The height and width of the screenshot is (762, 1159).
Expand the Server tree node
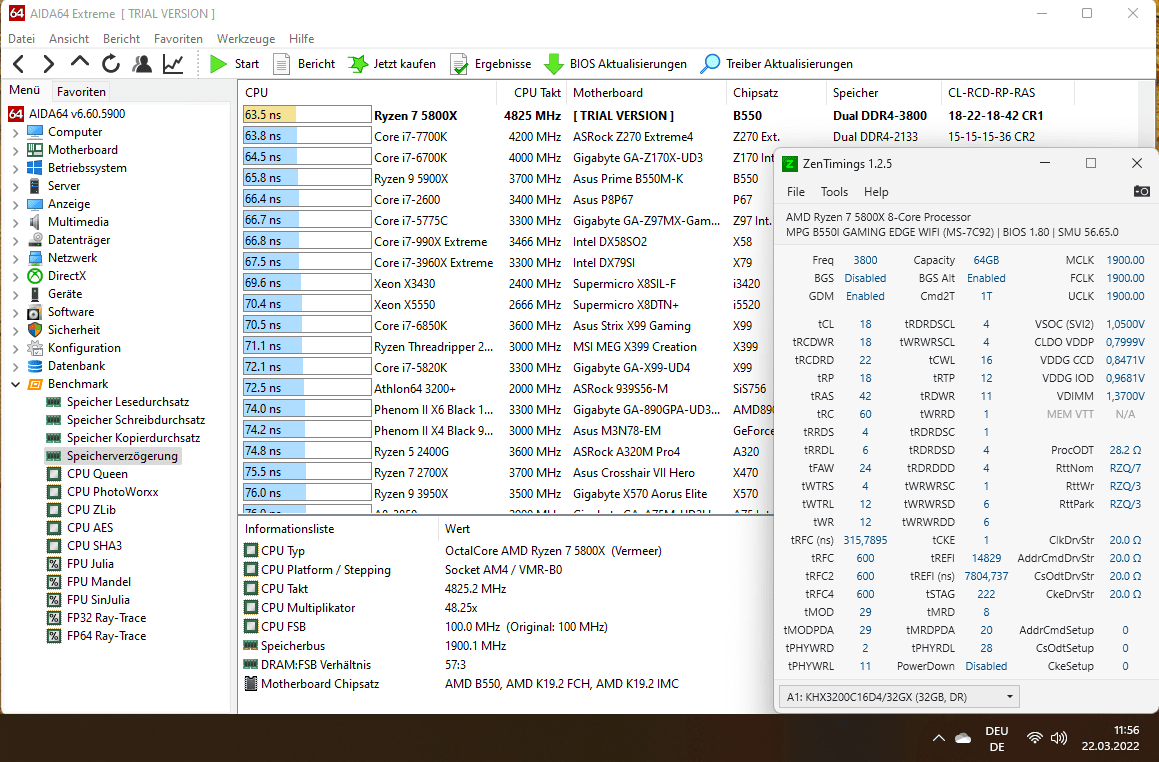16,186
